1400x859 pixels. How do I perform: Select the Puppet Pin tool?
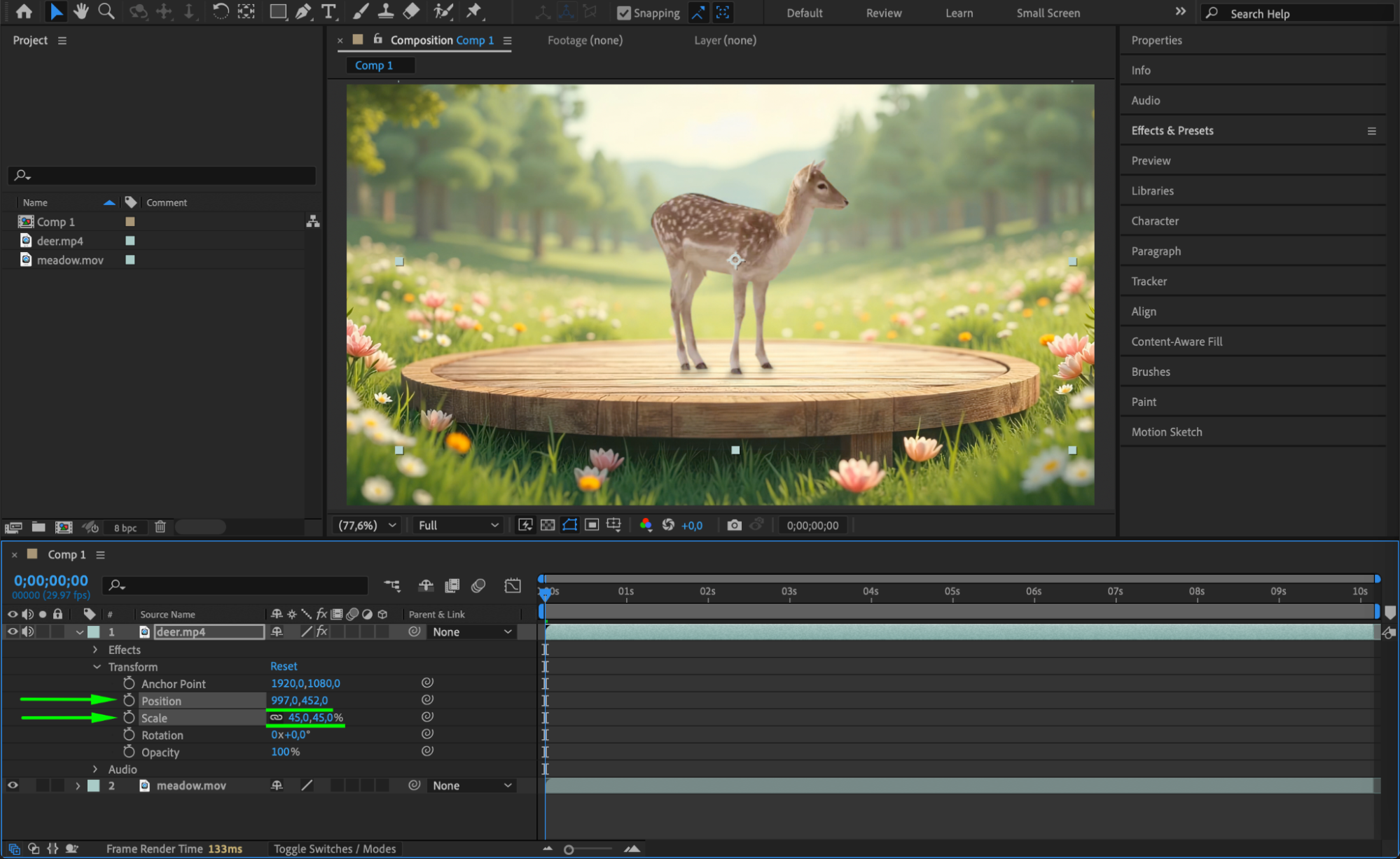coord(474,11)
